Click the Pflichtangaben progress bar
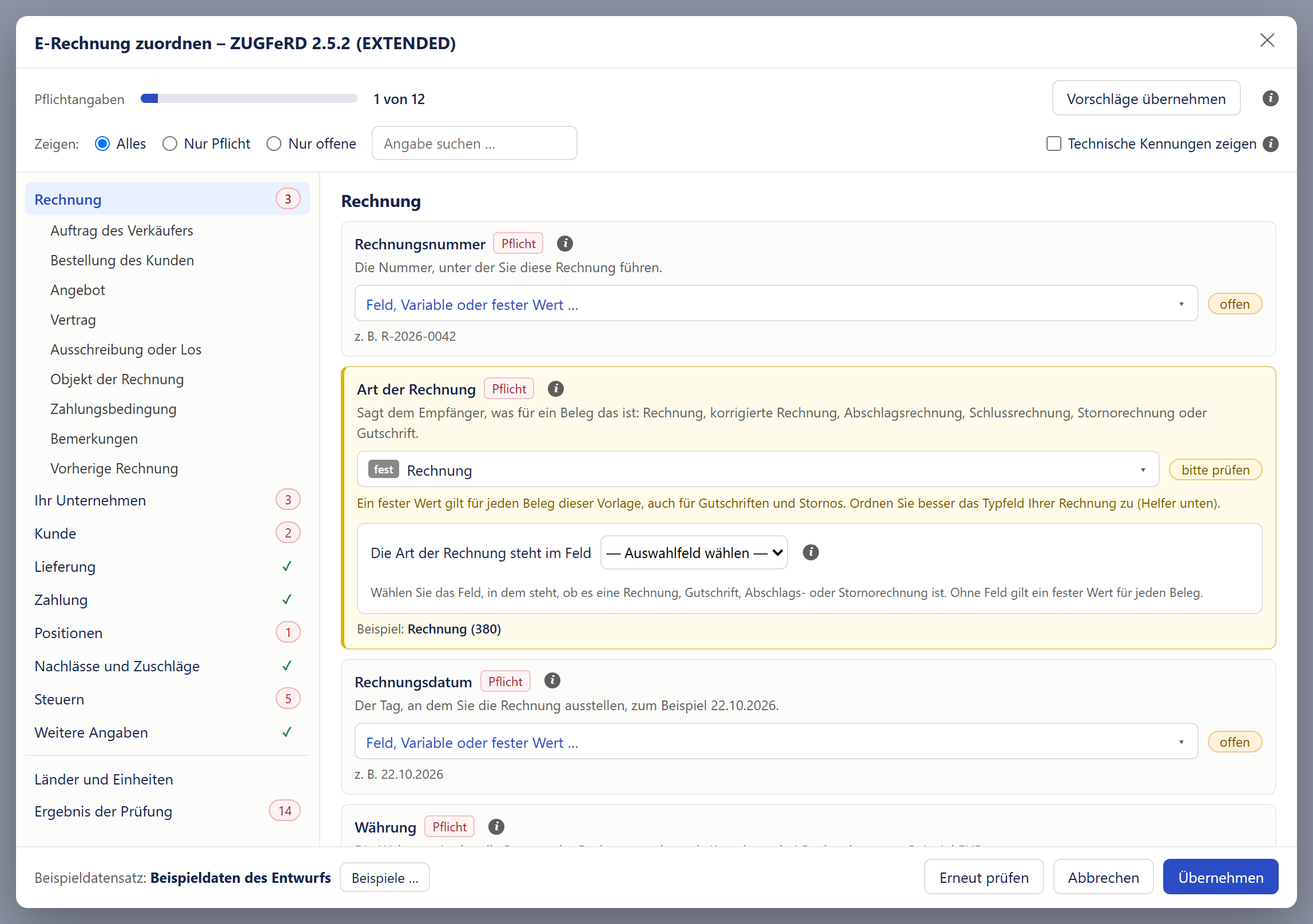This screenshot has height=924, width=1313. (x=249, y=98)
